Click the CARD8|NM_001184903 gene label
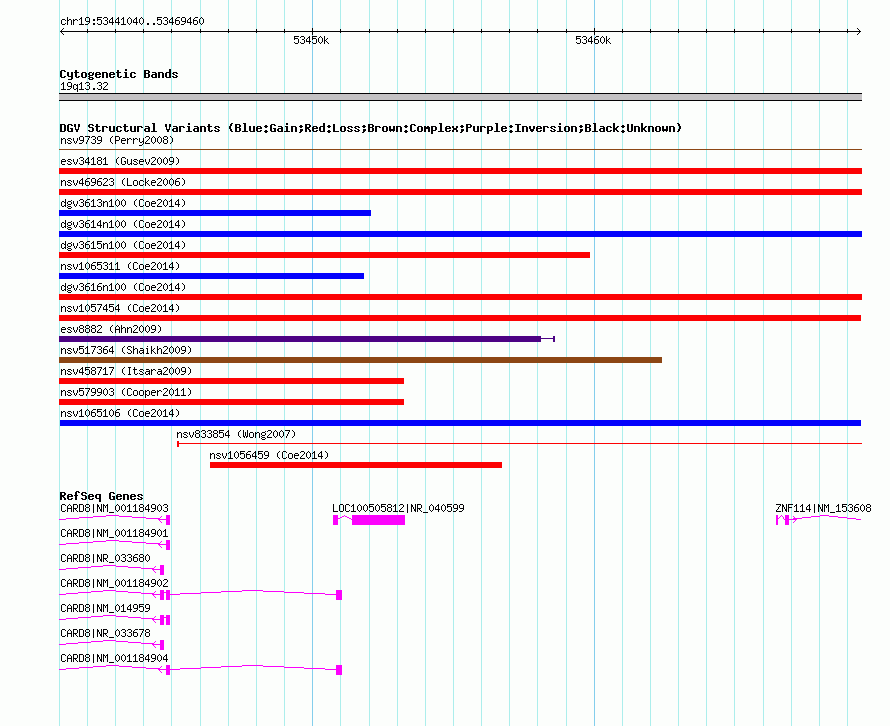The height and width of the screenshot is (726, 890). pos(114,508)
